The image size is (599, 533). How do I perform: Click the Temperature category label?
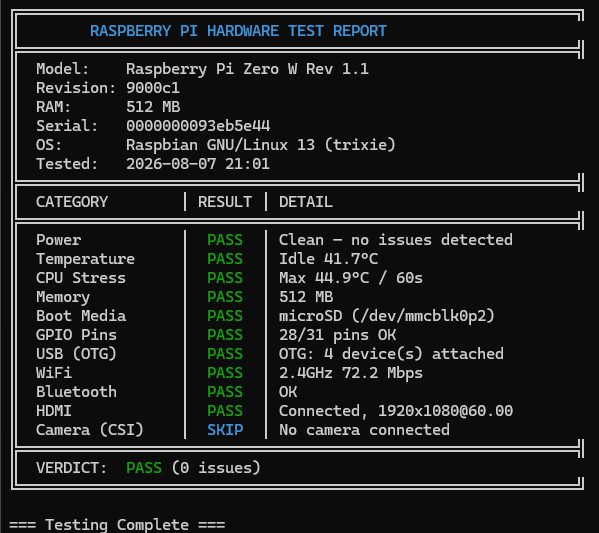86,259
